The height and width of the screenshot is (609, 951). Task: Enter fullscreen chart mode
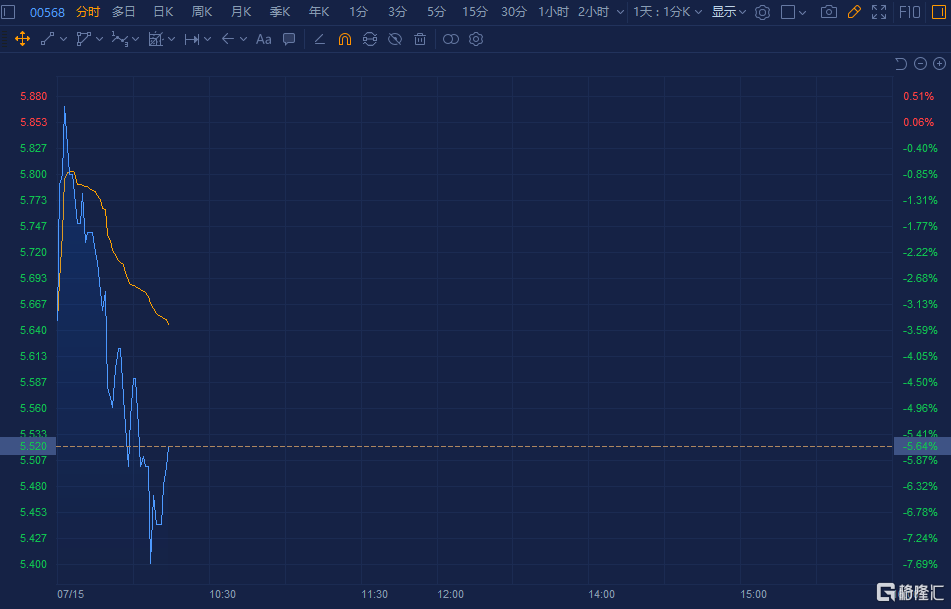pyautogui.click(x=878, y=12)
